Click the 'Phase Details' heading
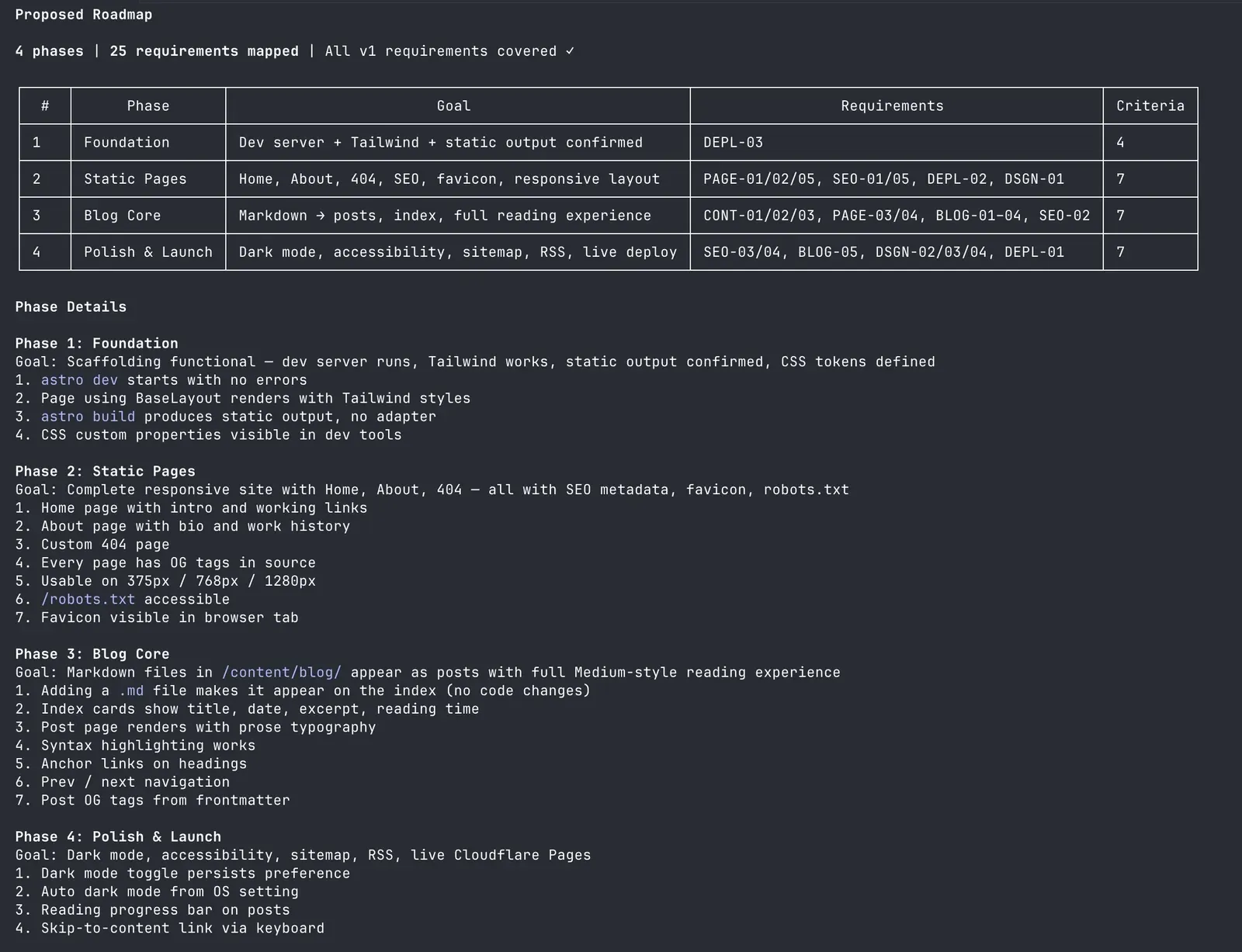Viewport: 1242px width, 952px height. coord(71,307)
